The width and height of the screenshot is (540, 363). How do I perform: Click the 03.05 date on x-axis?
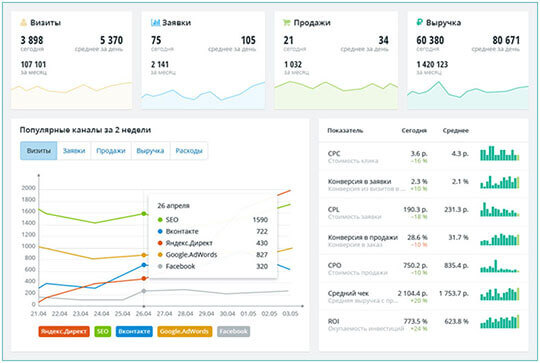[290, 314]
